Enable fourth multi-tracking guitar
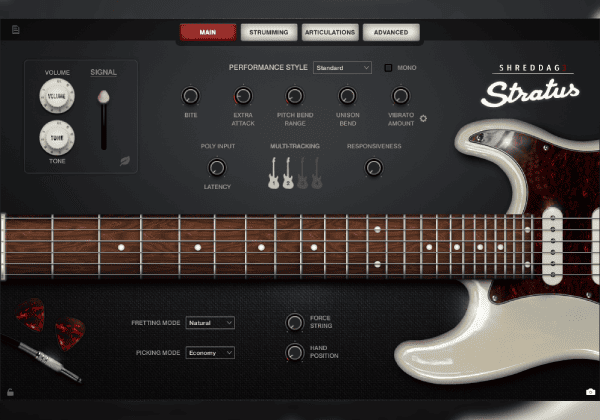The width and height of the screenshot is (600, 420). click(317, 173)
